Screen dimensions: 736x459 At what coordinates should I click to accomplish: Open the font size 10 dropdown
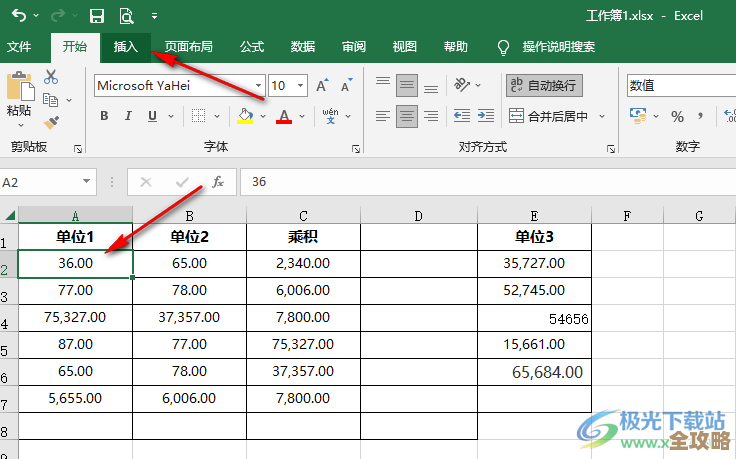300,85
